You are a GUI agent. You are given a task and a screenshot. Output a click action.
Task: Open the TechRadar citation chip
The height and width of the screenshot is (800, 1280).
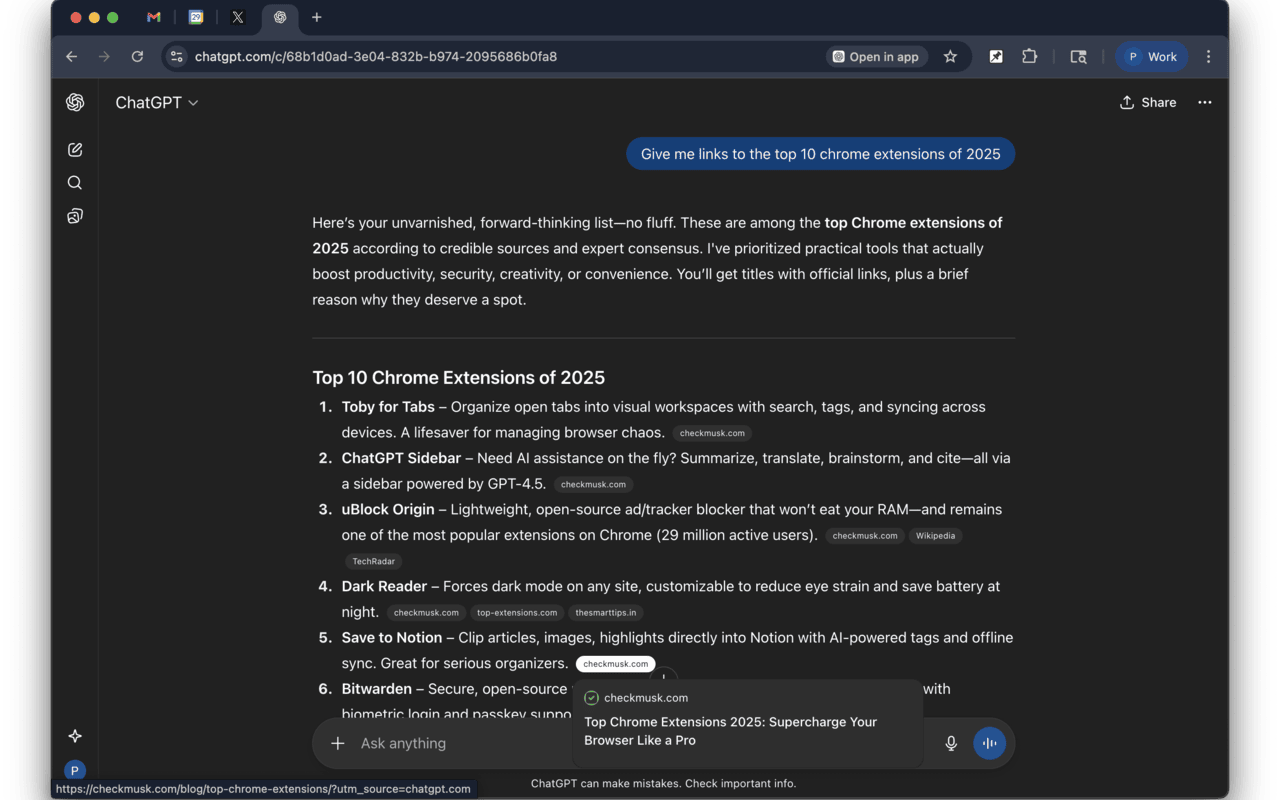374,561
